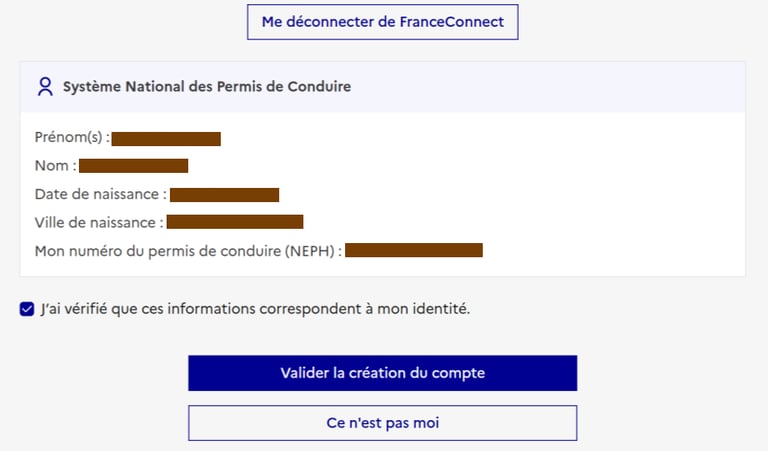Click the "Prénom(s)" label
This screenshot has height=451, width=768.
point(72,139)
